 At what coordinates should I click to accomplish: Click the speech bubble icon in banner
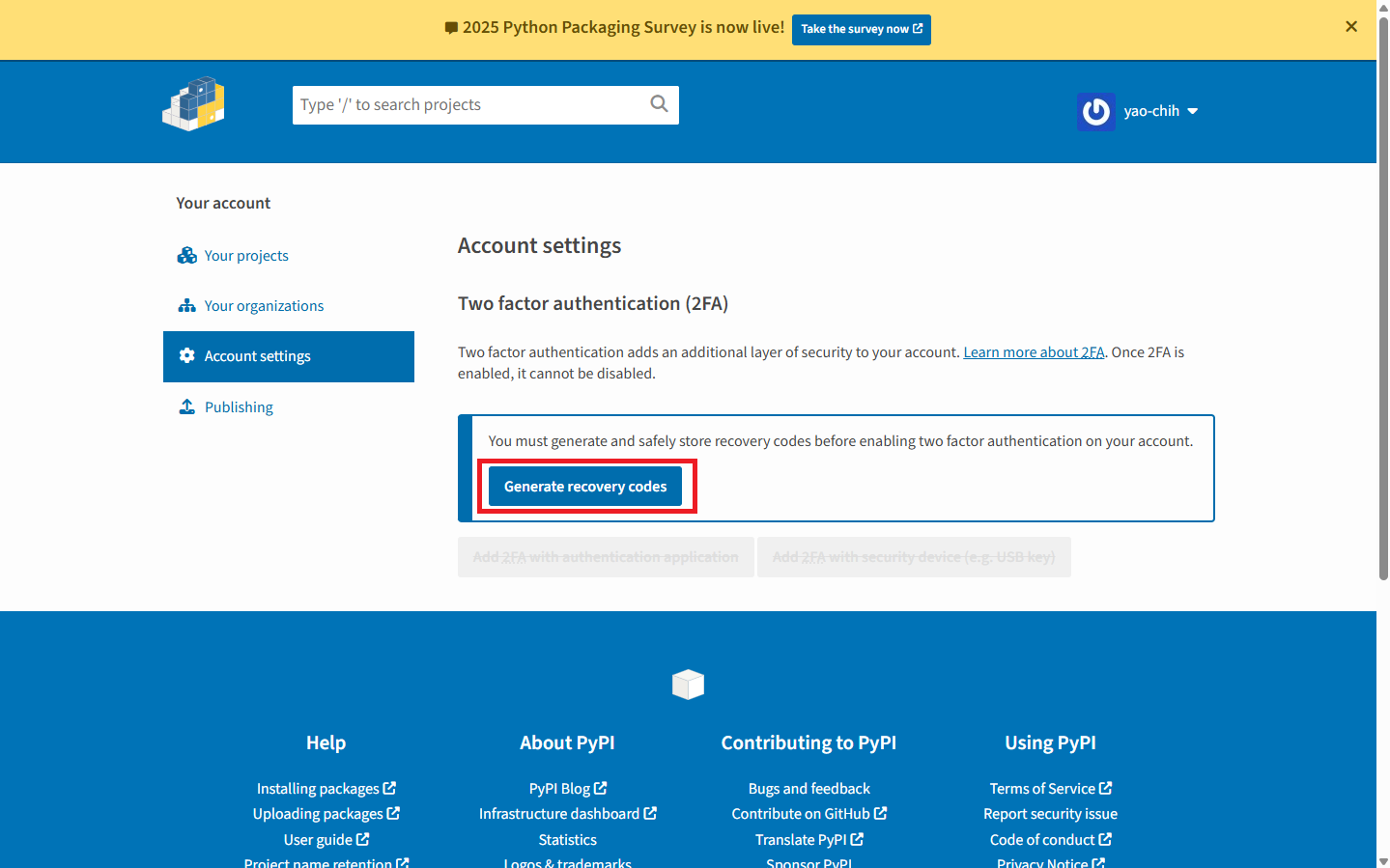[451, 28]
